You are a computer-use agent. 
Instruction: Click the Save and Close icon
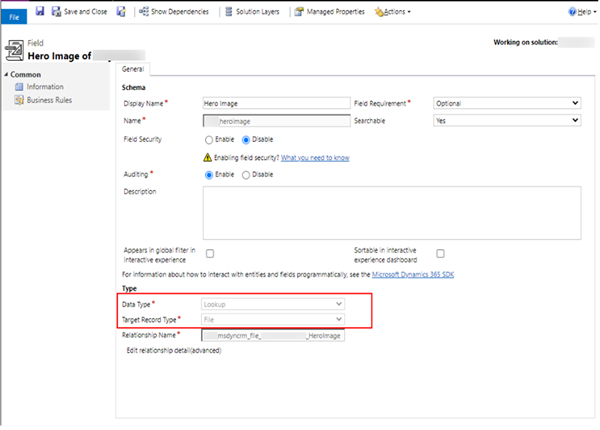point(55,11)
